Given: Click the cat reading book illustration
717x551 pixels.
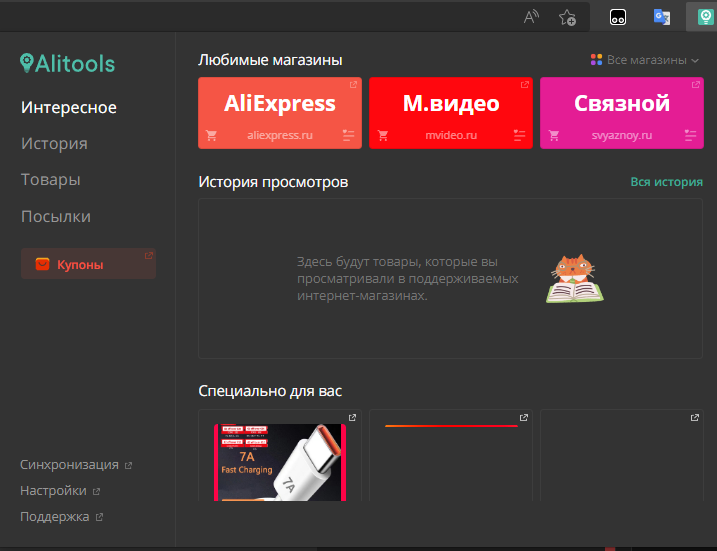Looking at the screenshot, I should point(575,278).
